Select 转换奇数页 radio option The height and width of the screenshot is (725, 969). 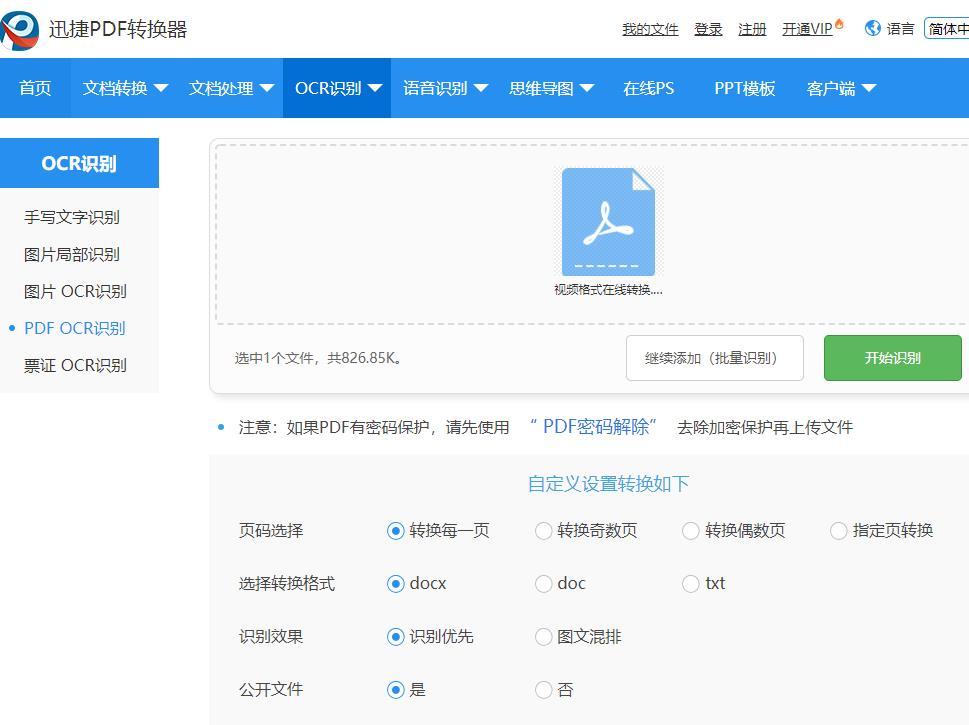(x=543, y=531)
